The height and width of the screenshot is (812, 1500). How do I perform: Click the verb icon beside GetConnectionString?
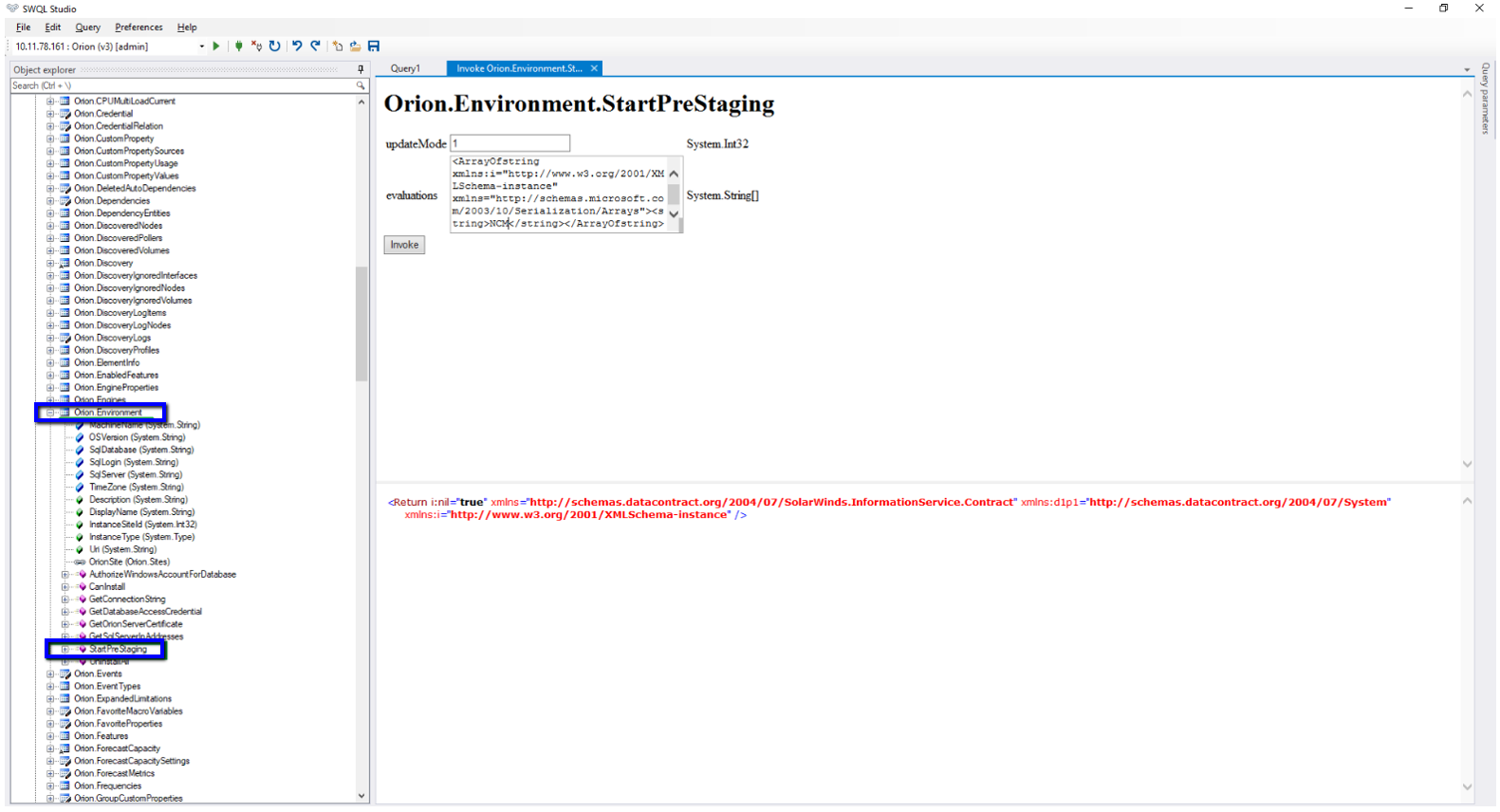pos(83,600)
